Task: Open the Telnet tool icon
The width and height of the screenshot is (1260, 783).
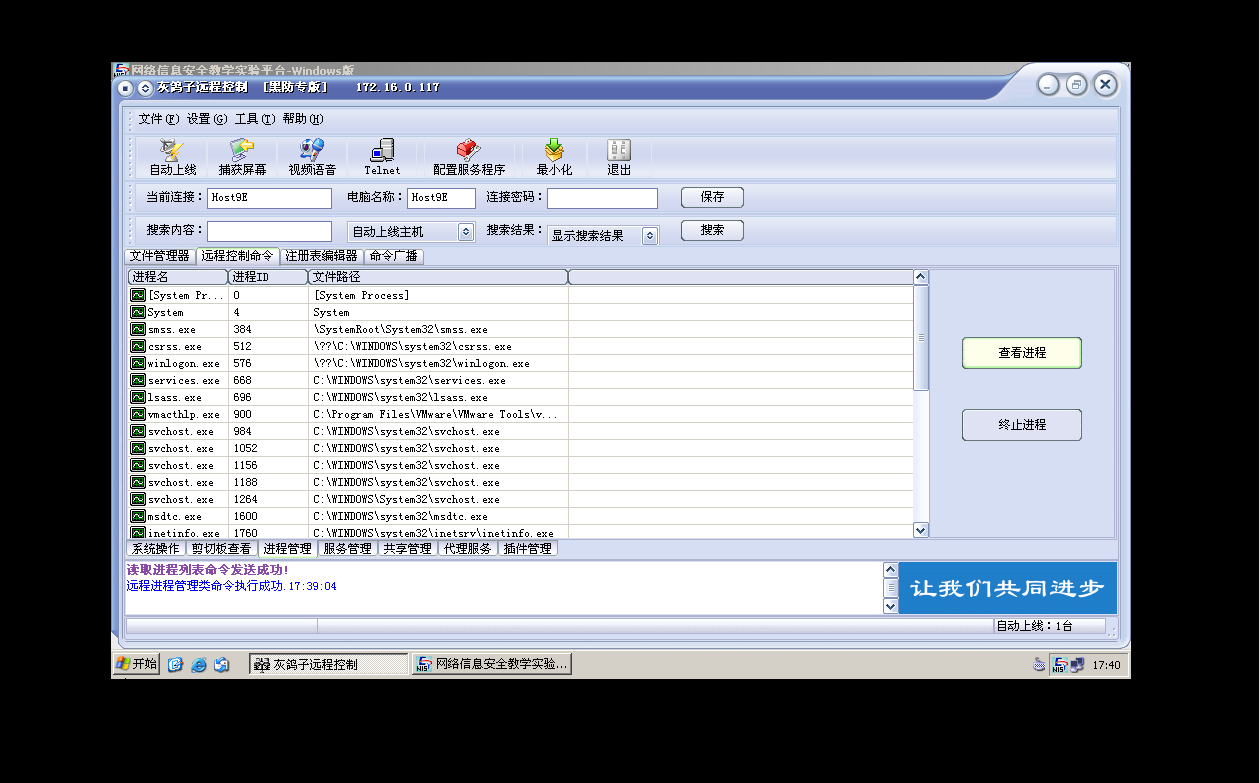Action: point(381,157)
